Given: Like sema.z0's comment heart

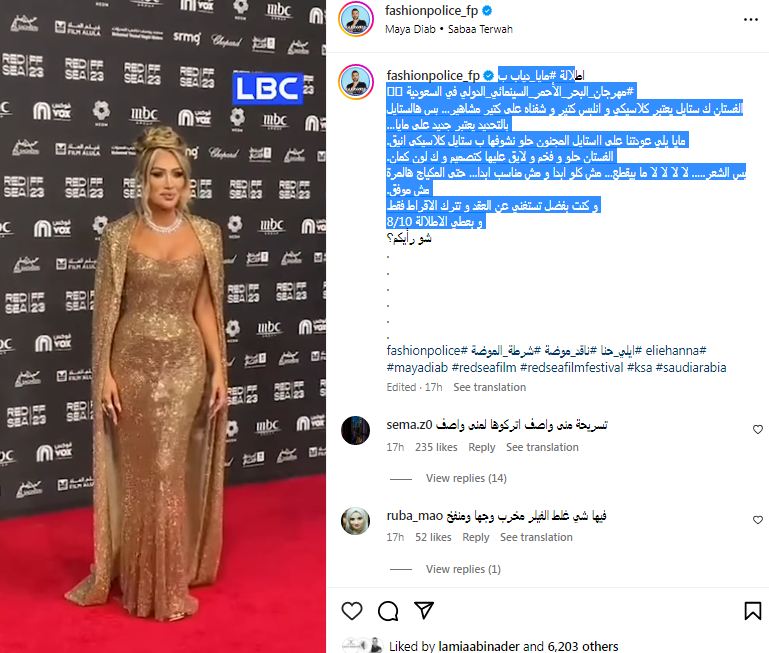Looking at the screenshot, I should tap(758, 429).
